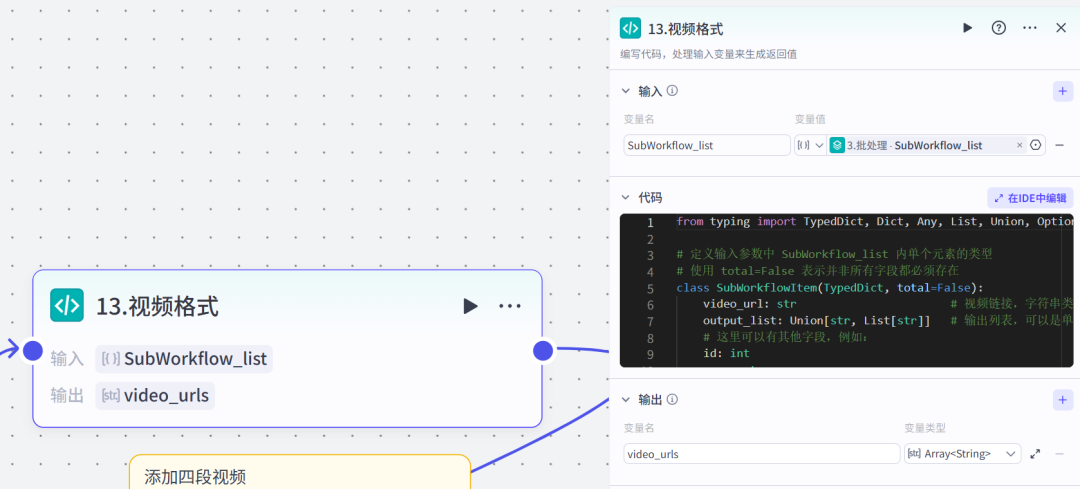Screen dimensions: 1080x489
Task: Click the video_urls tag on canvas node
Action: click(x=155, y=396)
